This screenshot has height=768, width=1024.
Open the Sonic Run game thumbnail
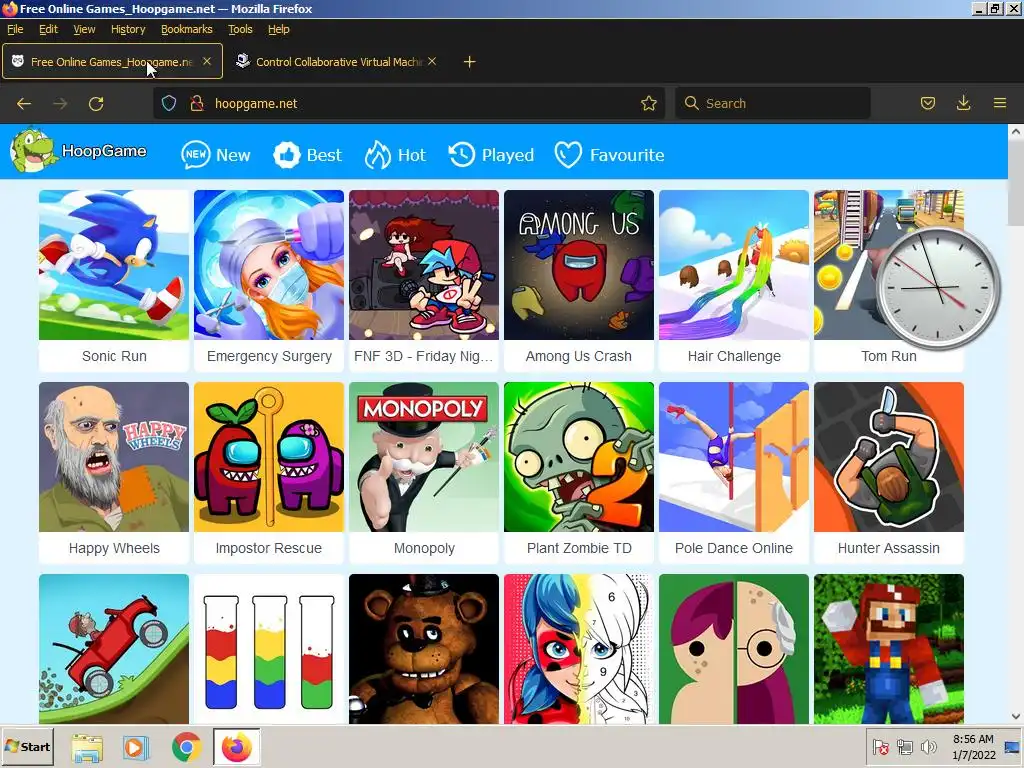pos(114,264)
